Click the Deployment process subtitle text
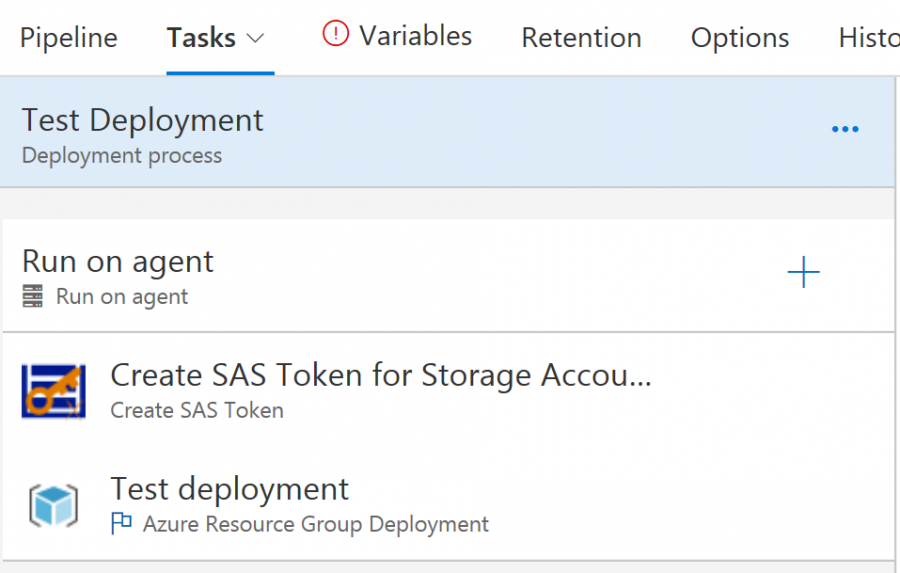Image resolution: width=900 pixels, height=573 pixels. pos(122,156)
